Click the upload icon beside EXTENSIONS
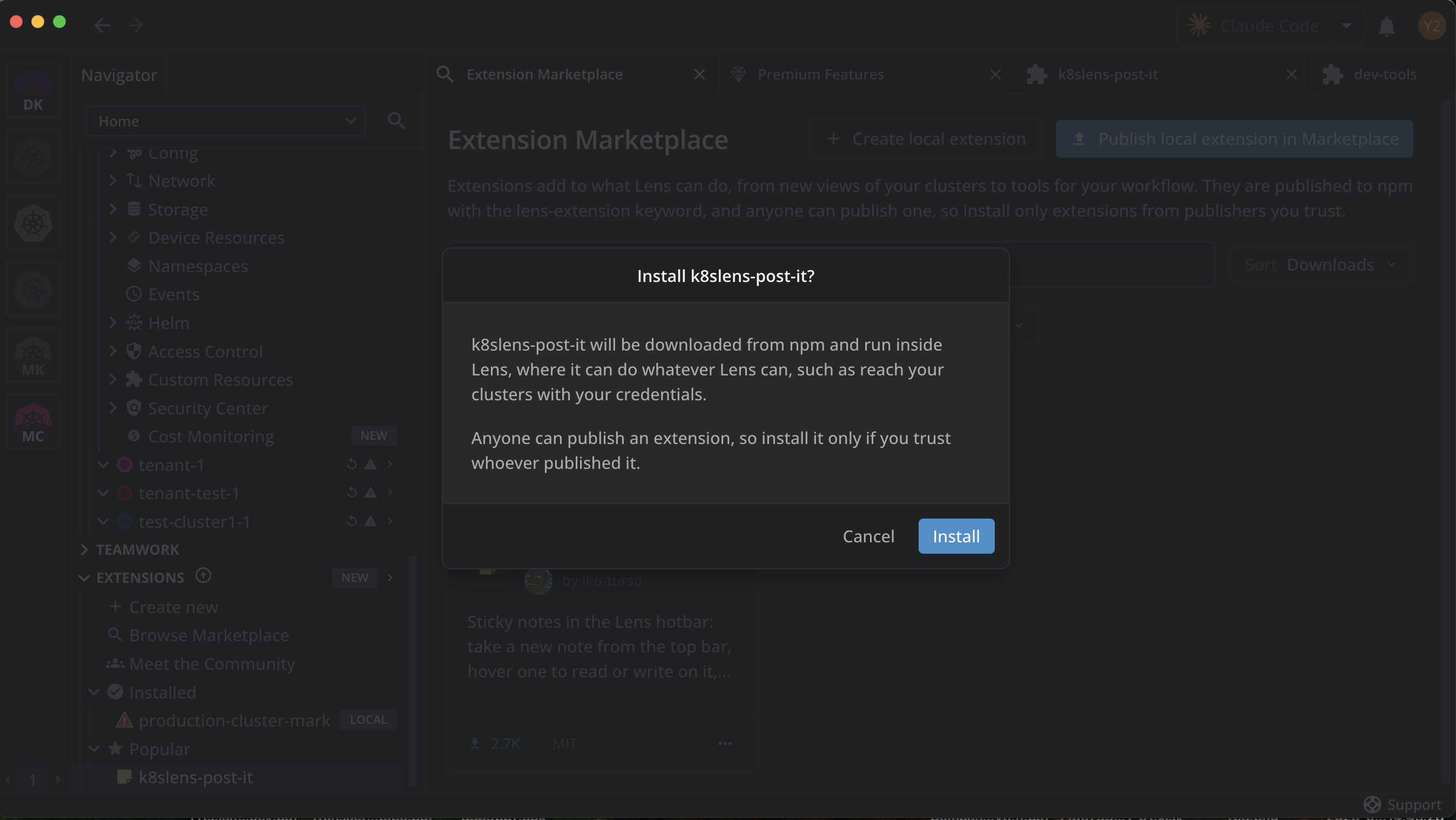The image size is (1456, 820). [x=203, y=576]
